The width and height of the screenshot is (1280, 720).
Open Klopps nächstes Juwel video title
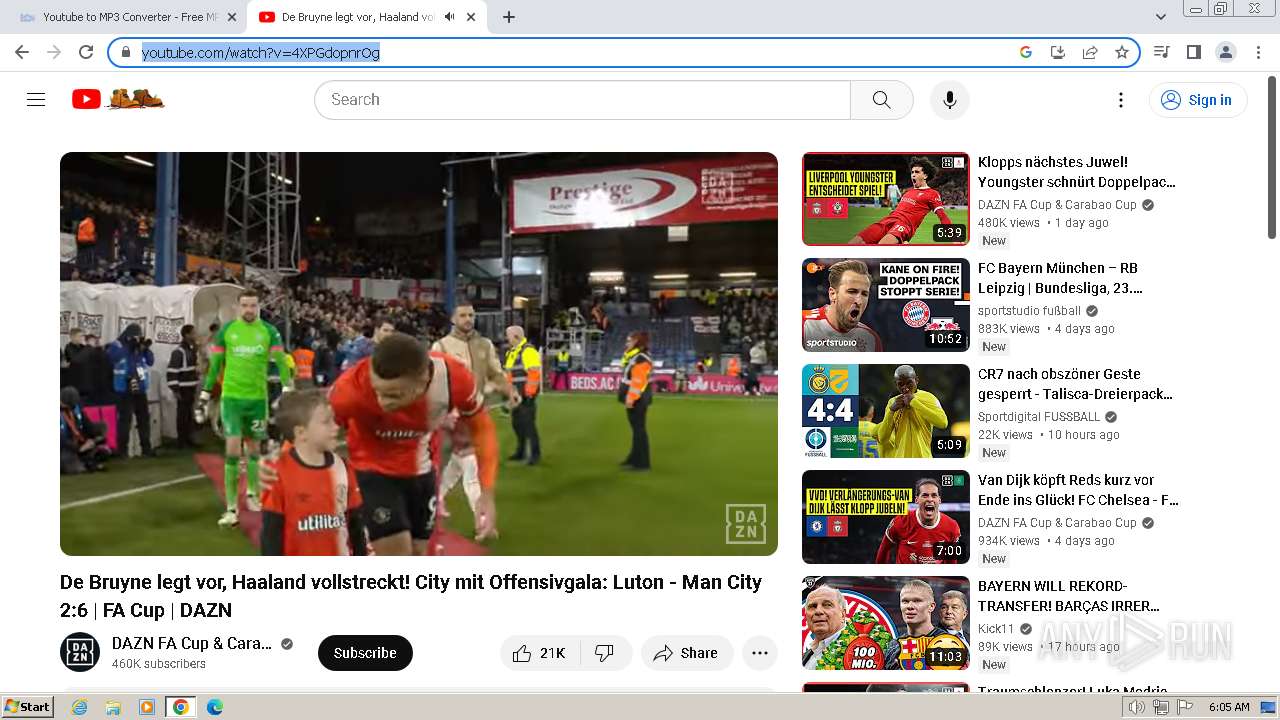(x=1077, y=172)
